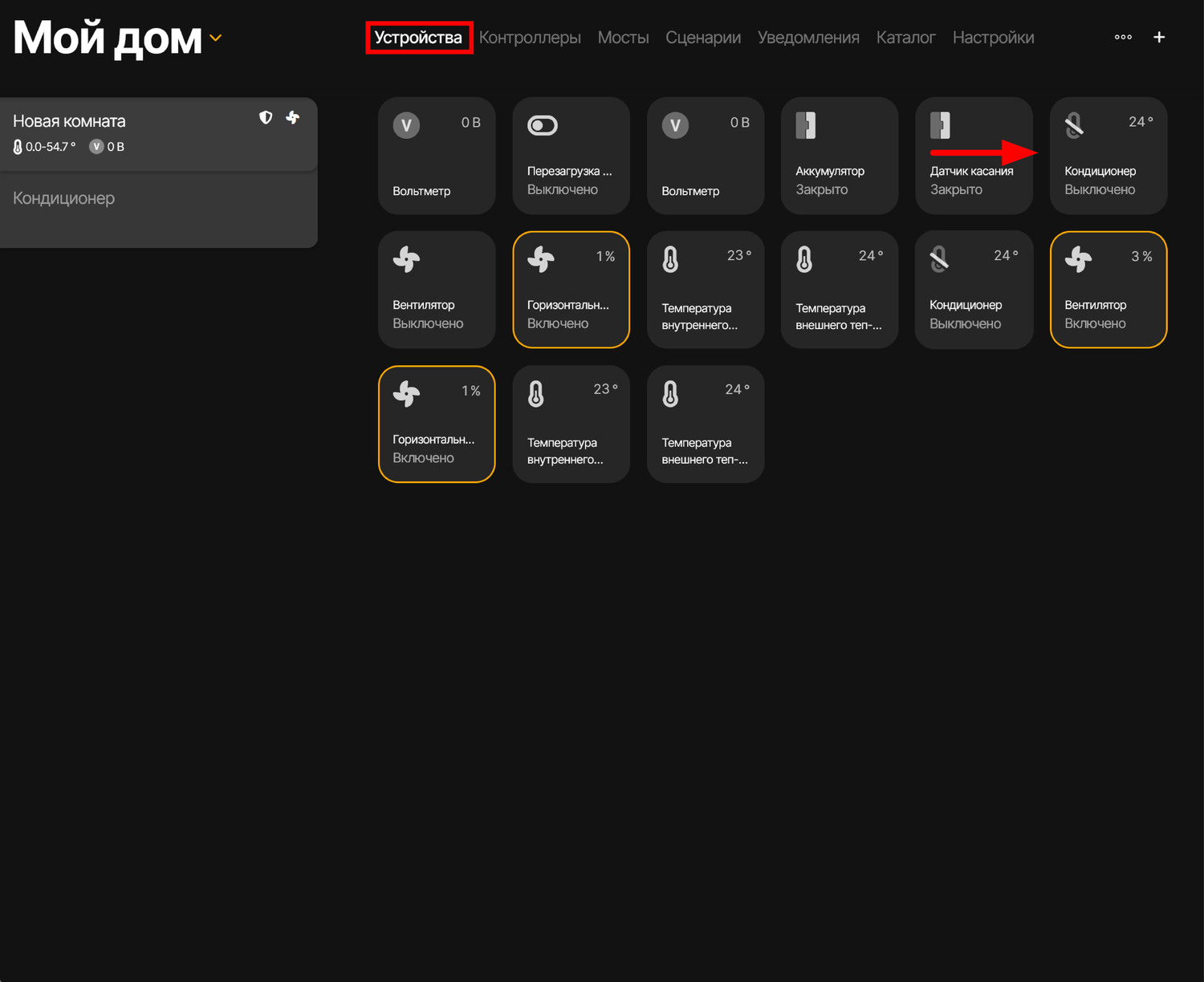Click the Датчик касания sensor icon
The height and width of the screenshot is (982, 1204).
(940, 126)
